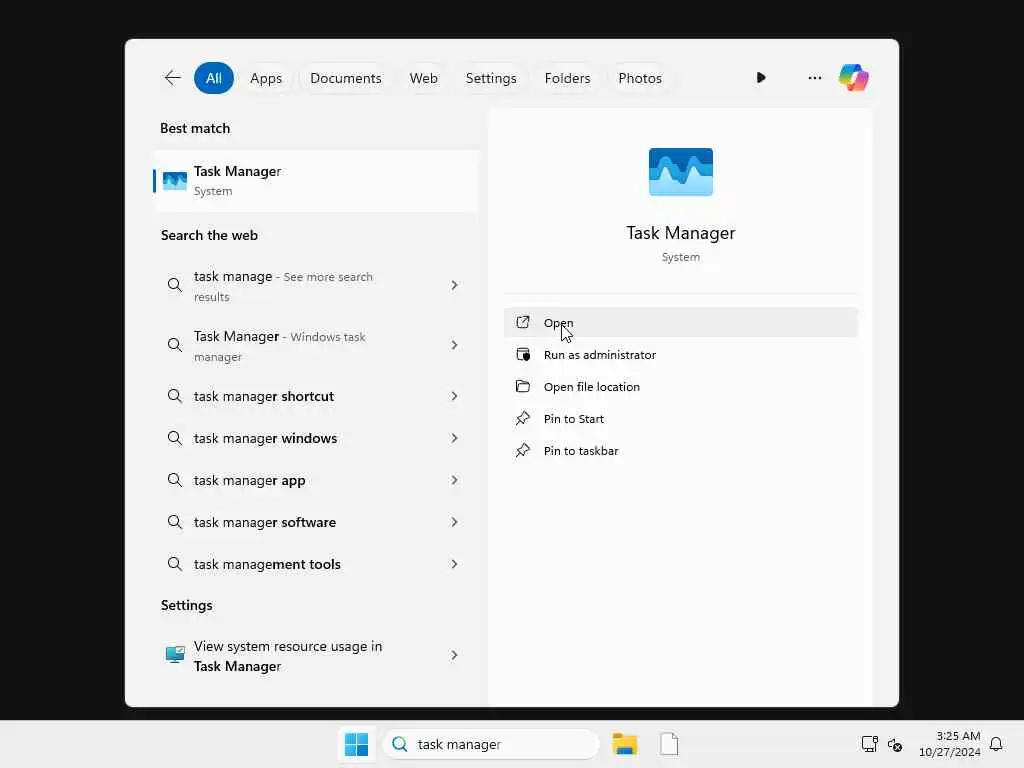The width and height of the screenshot is (1024, 768).
Task: Click the taskbar search field containing 'task manager'
Action: (490, 744)
